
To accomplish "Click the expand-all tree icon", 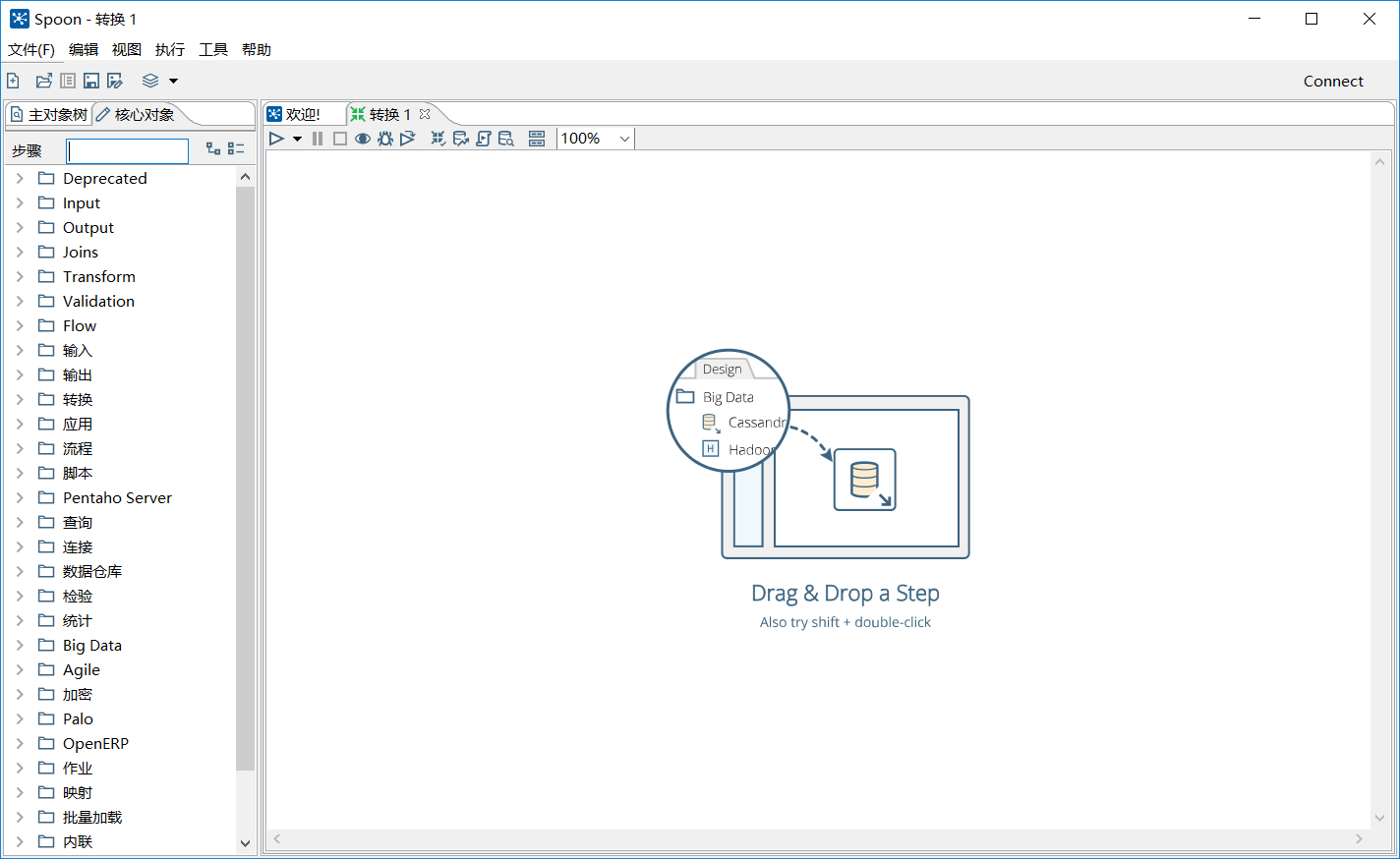I will pyautogui.click(x=213, y=148).
